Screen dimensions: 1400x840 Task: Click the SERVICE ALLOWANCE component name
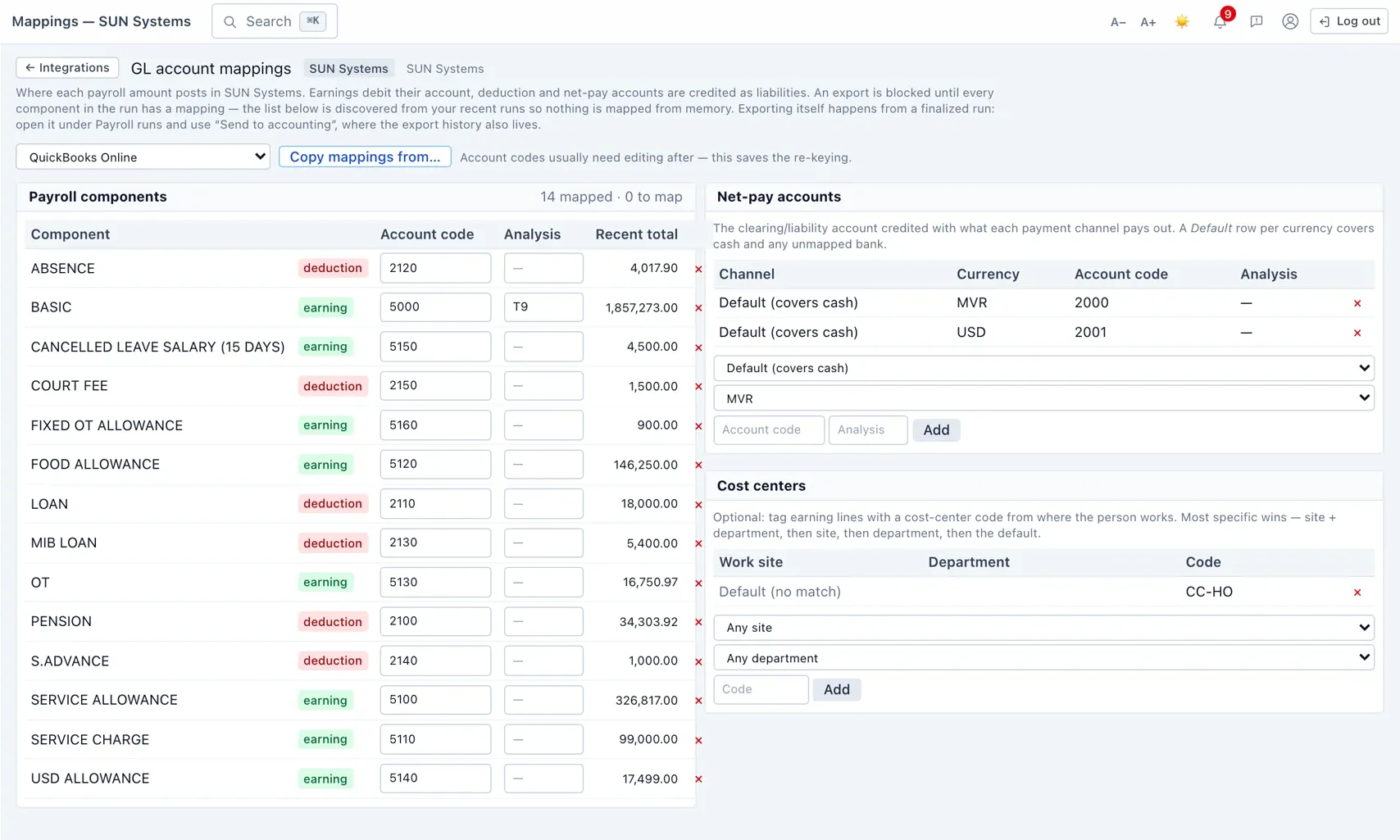click(104, 700)
